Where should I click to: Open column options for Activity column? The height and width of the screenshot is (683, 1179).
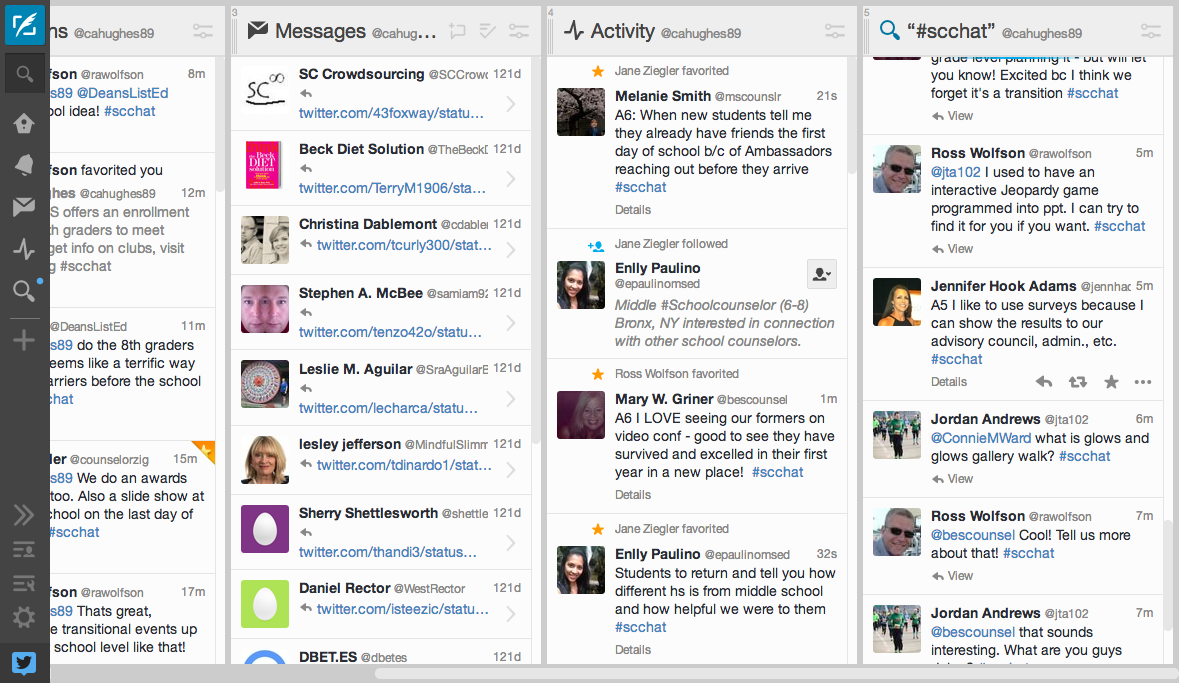[835, 31]
